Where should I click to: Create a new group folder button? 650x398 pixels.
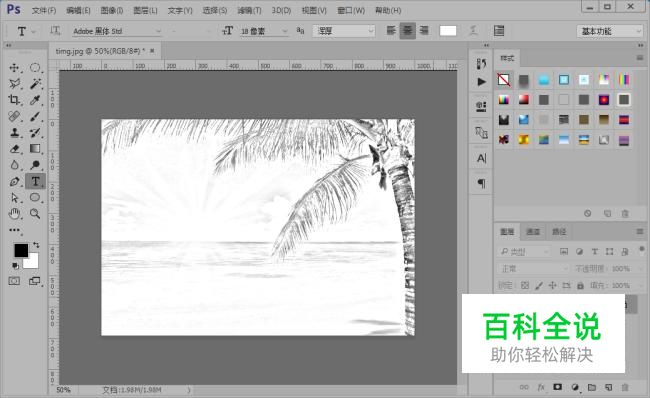pos(592,387)
